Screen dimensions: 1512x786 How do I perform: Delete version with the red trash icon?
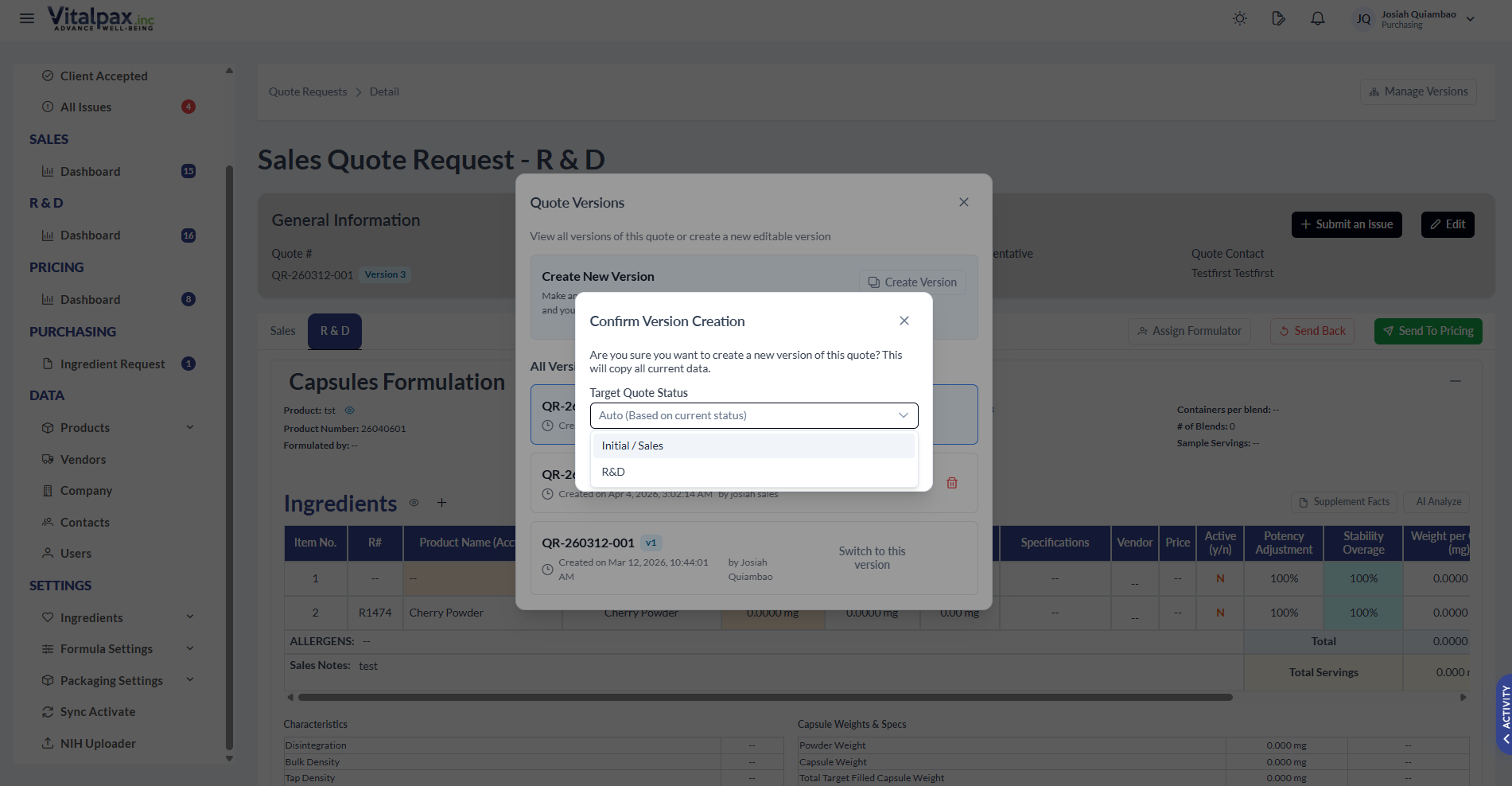pos(952,483)
